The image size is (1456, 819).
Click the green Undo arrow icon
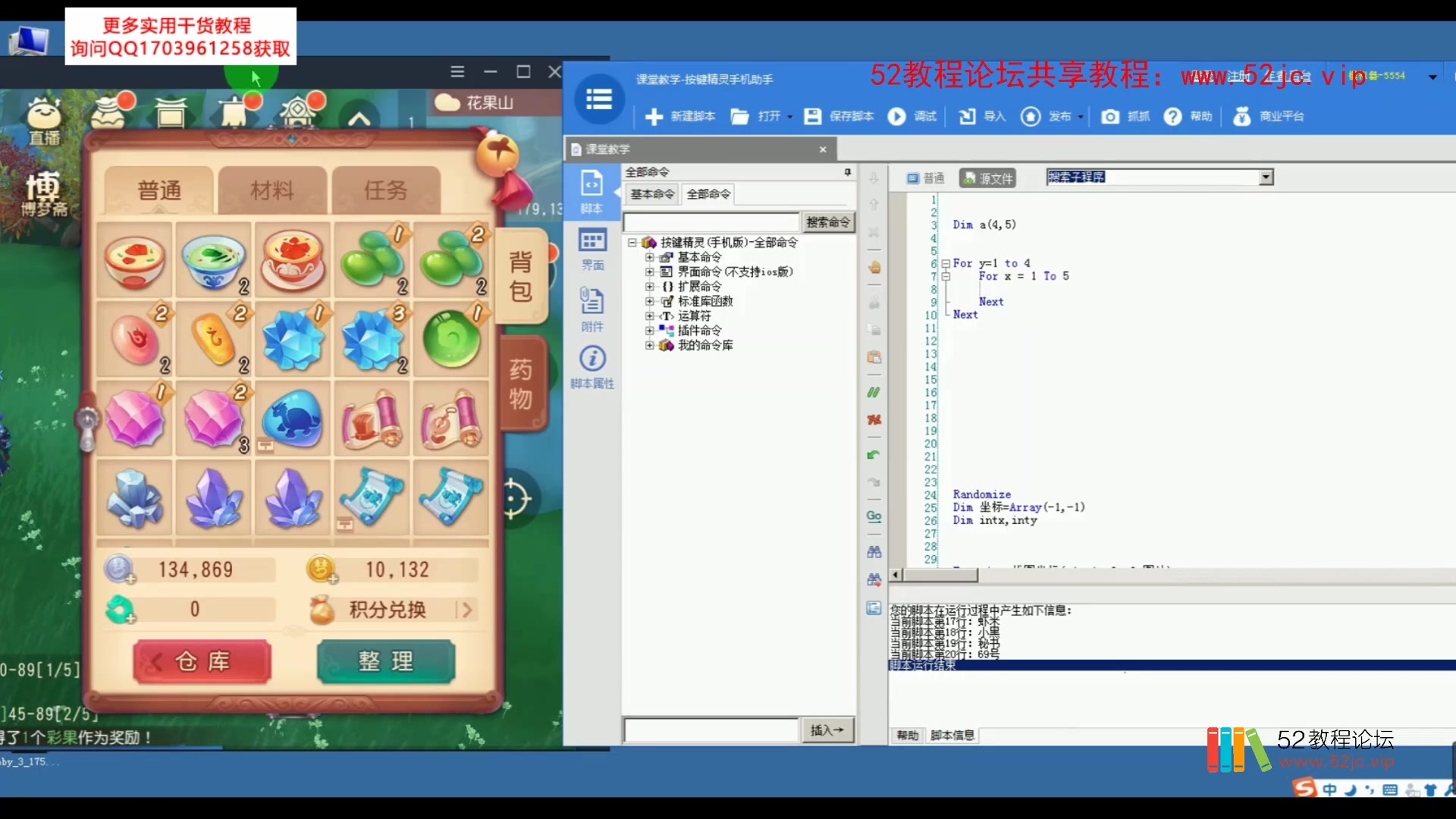click(x=874, y=455)
